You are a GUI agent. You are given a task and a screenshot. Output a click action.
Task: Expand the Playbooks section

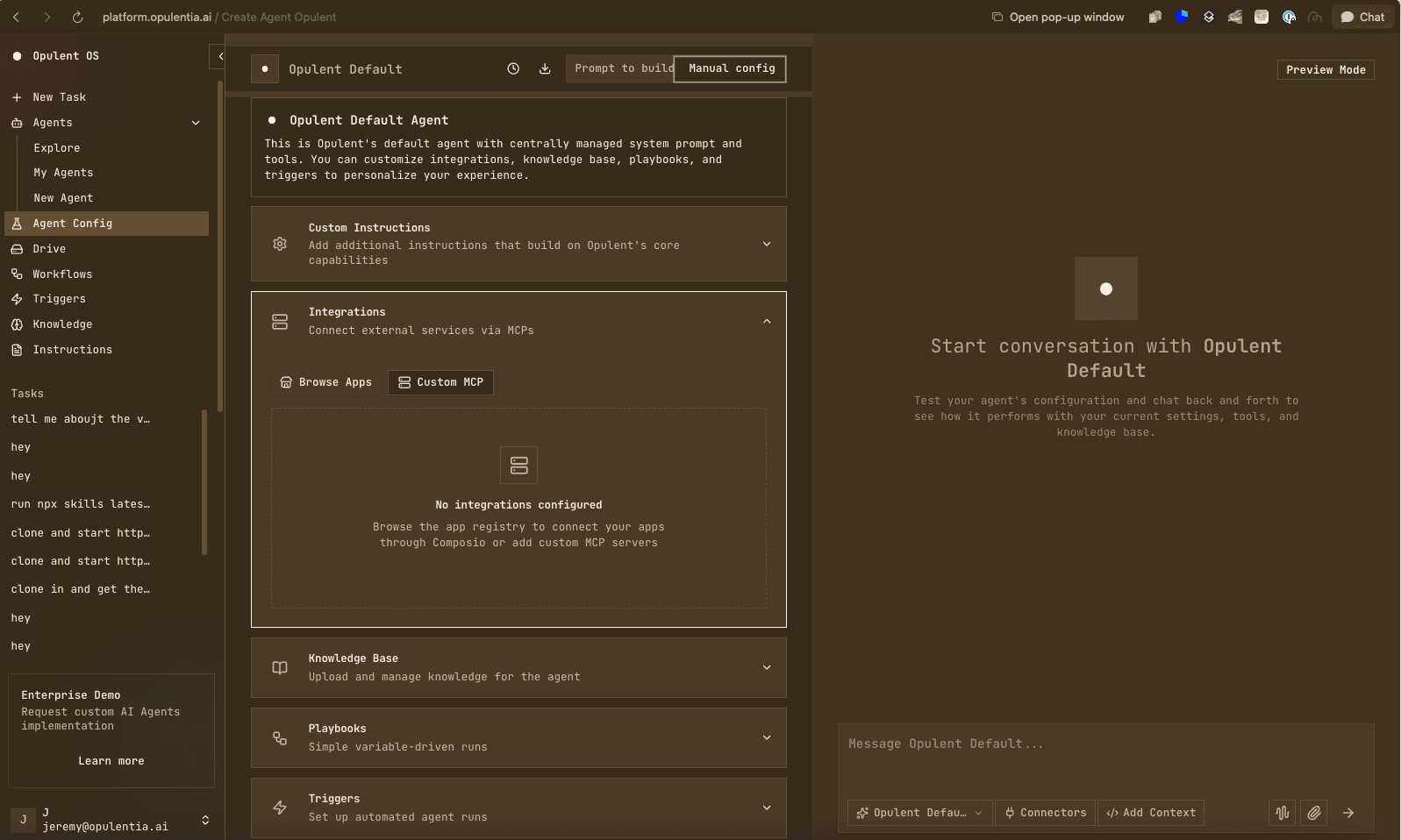coord(767,738)
